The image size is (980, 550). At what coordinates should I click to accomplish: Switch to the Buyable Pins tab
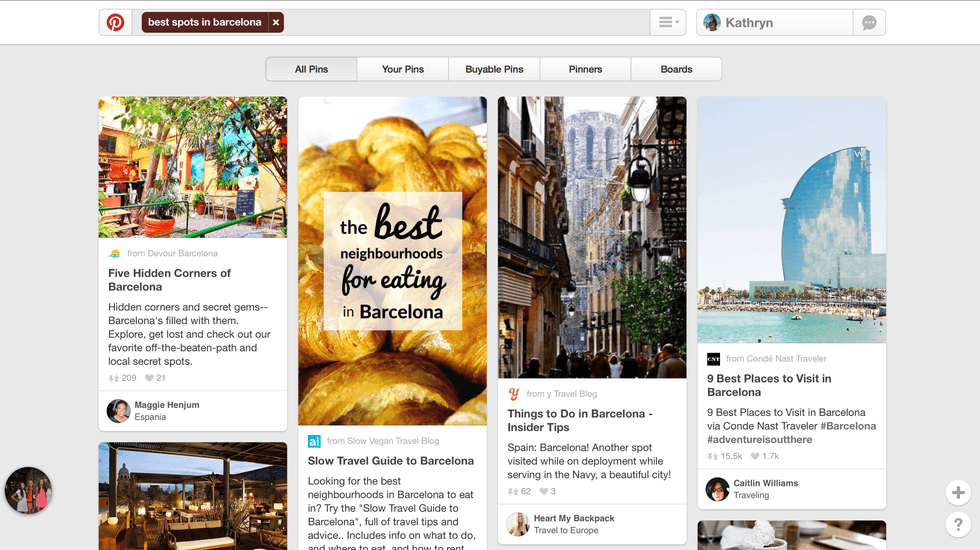click(494, 69)
